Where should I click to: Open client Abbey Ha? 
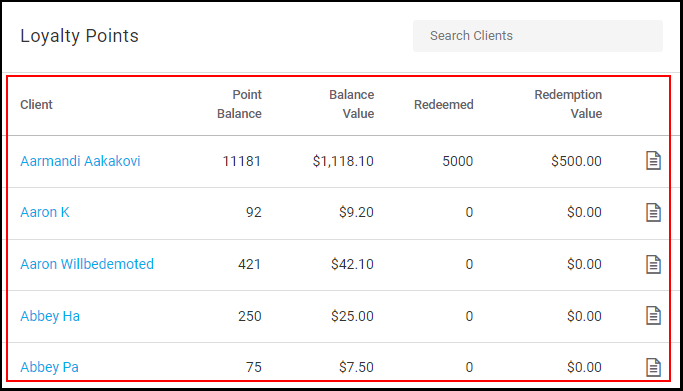(50, 316)
